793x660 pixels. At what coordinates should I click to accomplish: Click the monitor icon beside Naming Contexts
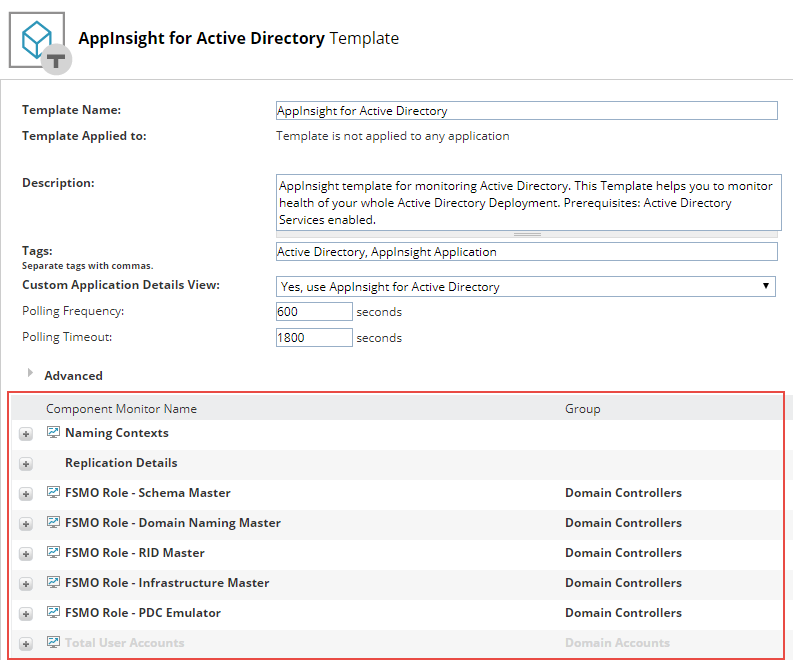[54, 433]
